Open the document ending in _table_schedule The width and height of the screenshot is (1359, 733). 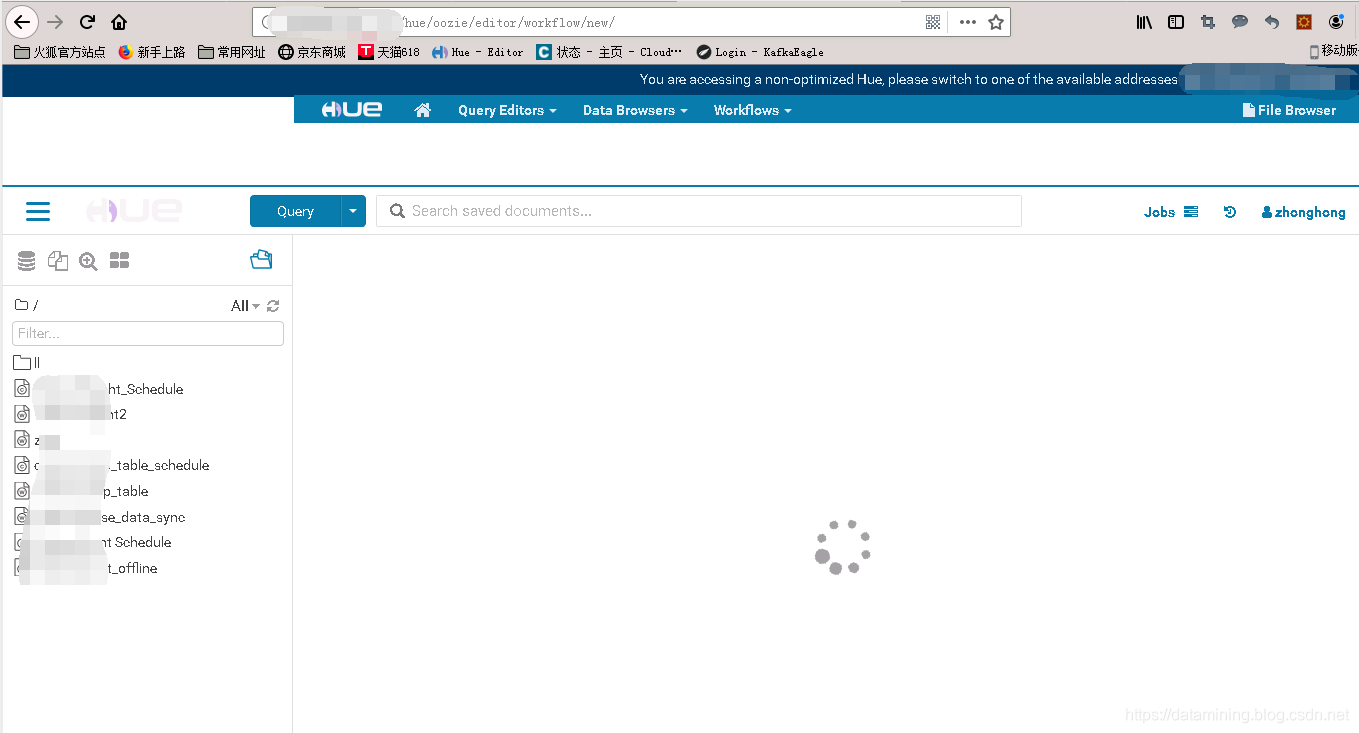(112, 465)
